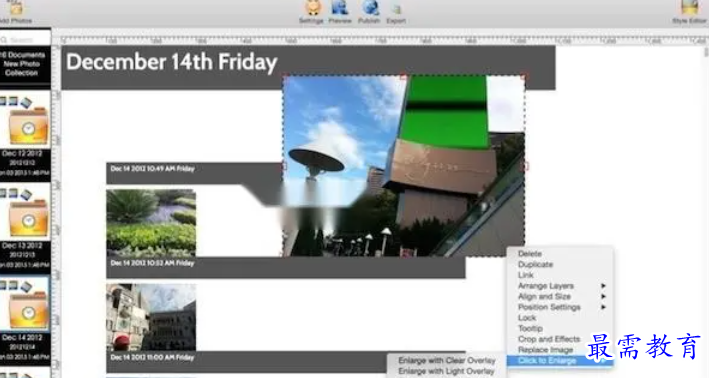
Task: Select the Dec 12 2012 folder icon
Action: 28,126
